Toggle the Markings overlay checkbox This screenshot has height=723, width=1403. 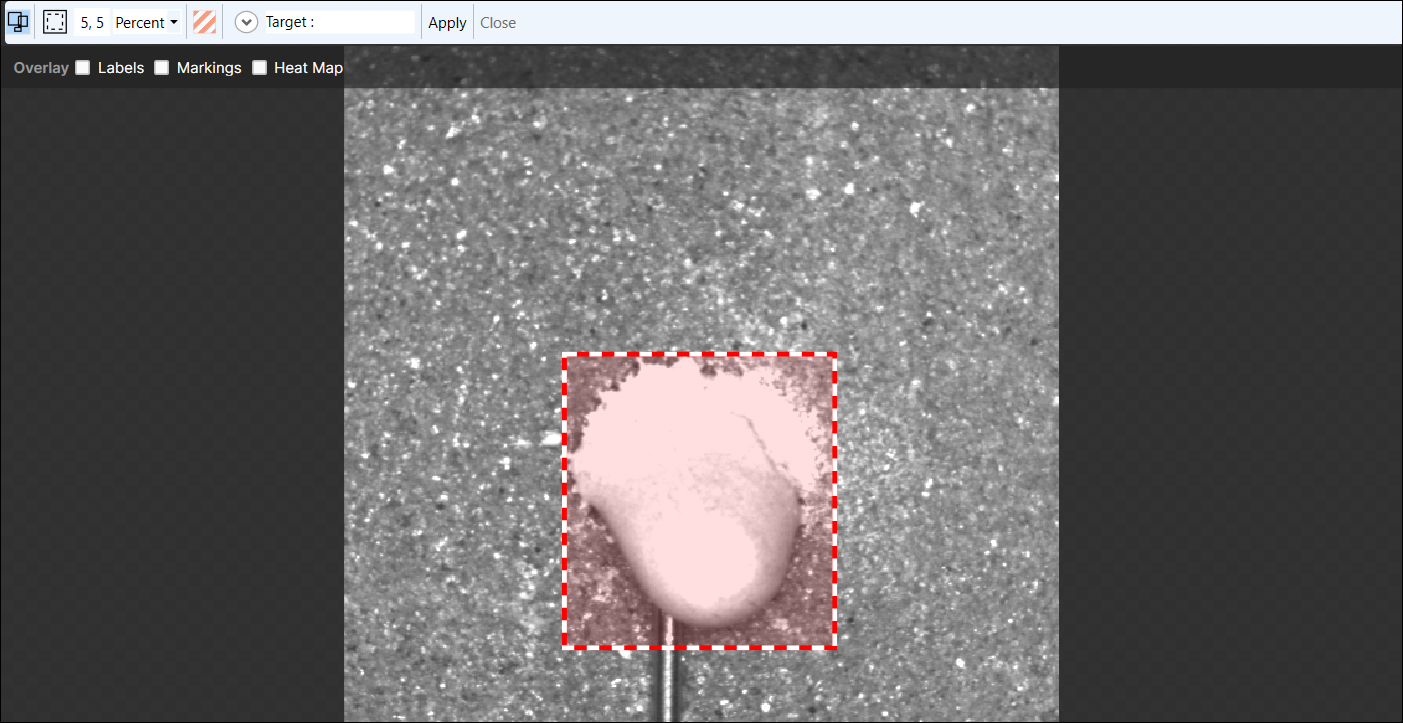click(162, 68)
